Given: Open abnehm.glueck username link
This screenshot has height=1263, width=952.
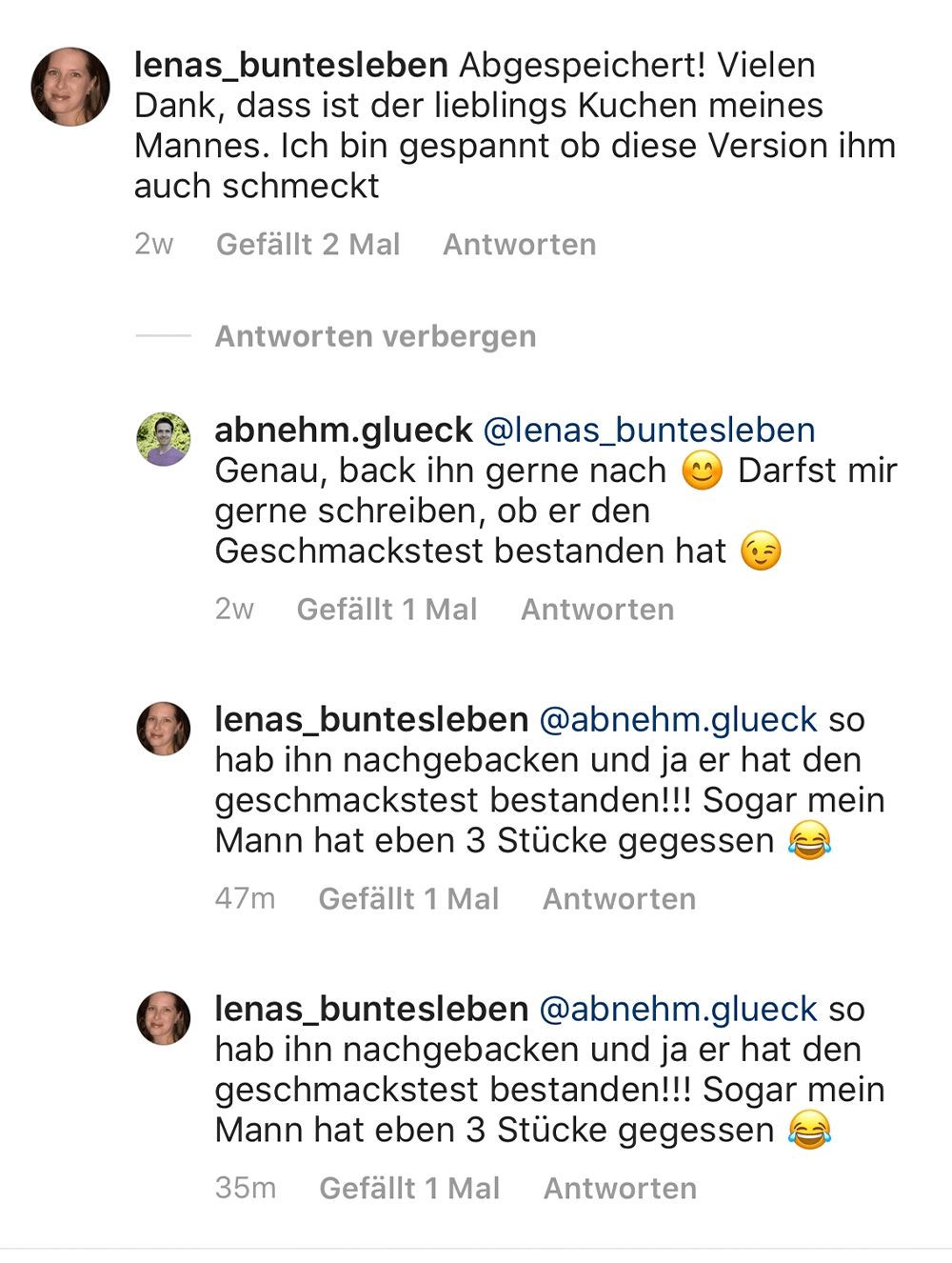Looking at the screenshot, I should click(344, 431).
